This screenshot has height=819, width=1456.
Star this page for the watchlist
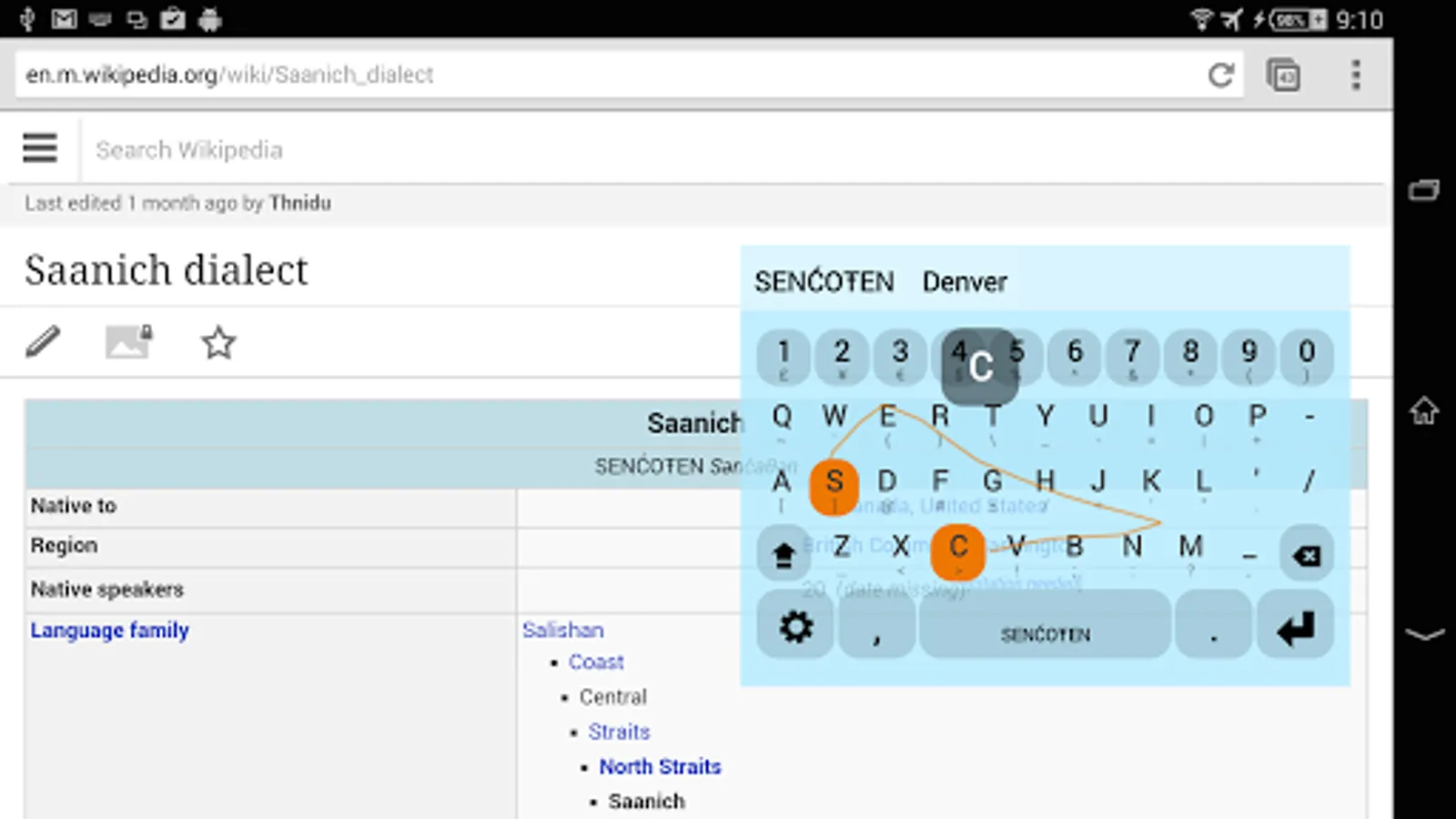(218, 343)
